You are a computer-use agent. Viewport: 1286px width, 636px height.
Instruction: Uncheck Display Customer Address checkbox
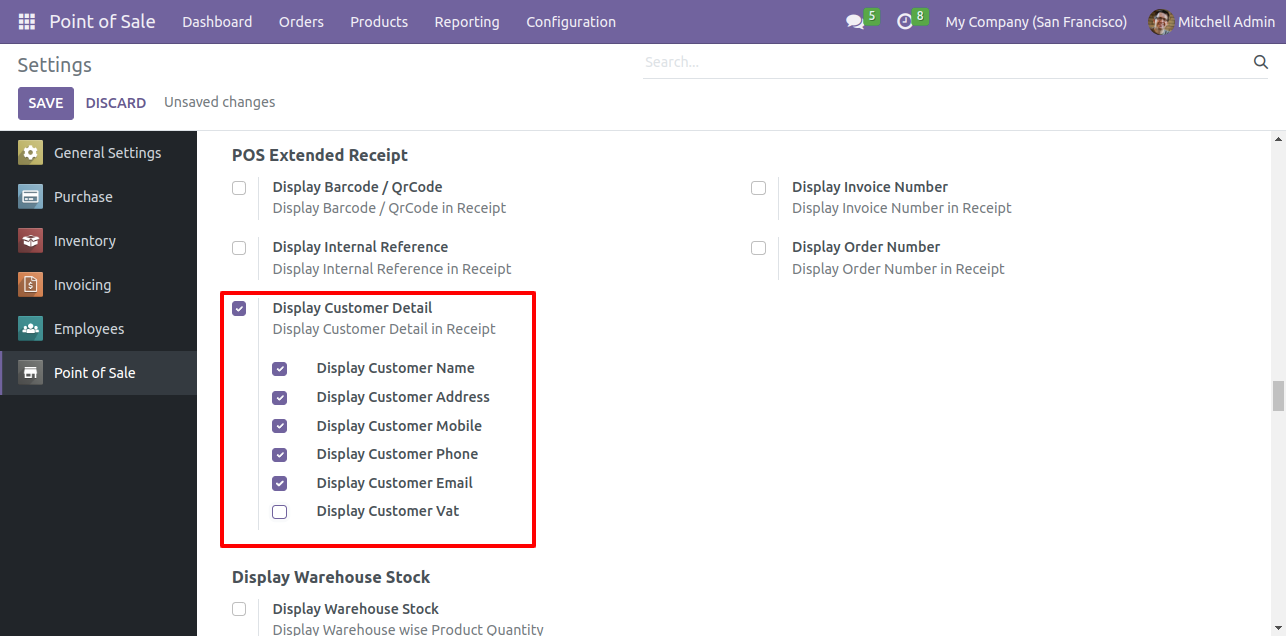(280, 398)
